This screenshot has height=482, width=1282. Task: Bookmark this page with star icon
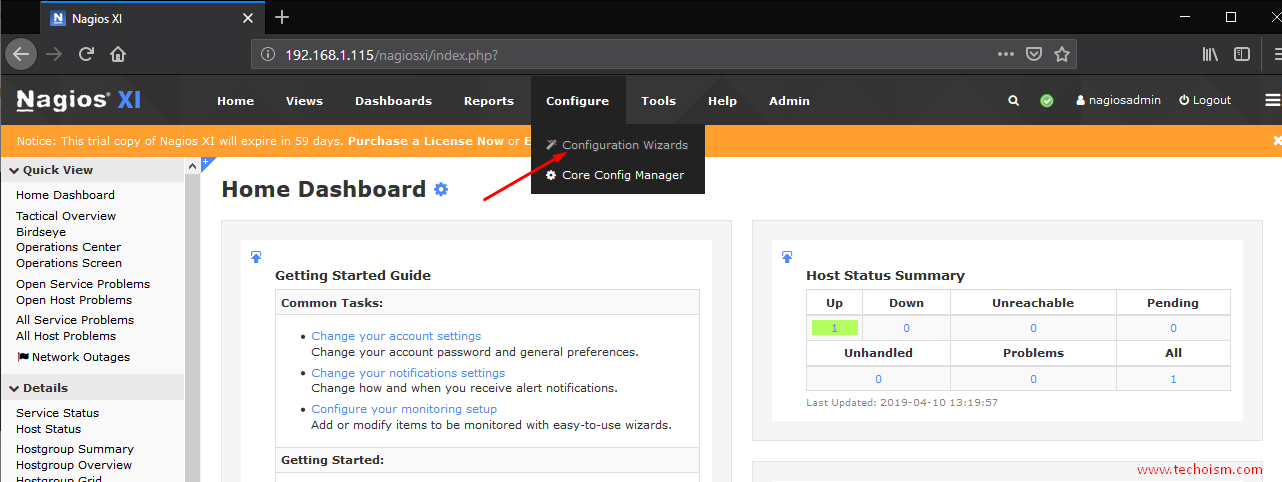coord(1062,54)
